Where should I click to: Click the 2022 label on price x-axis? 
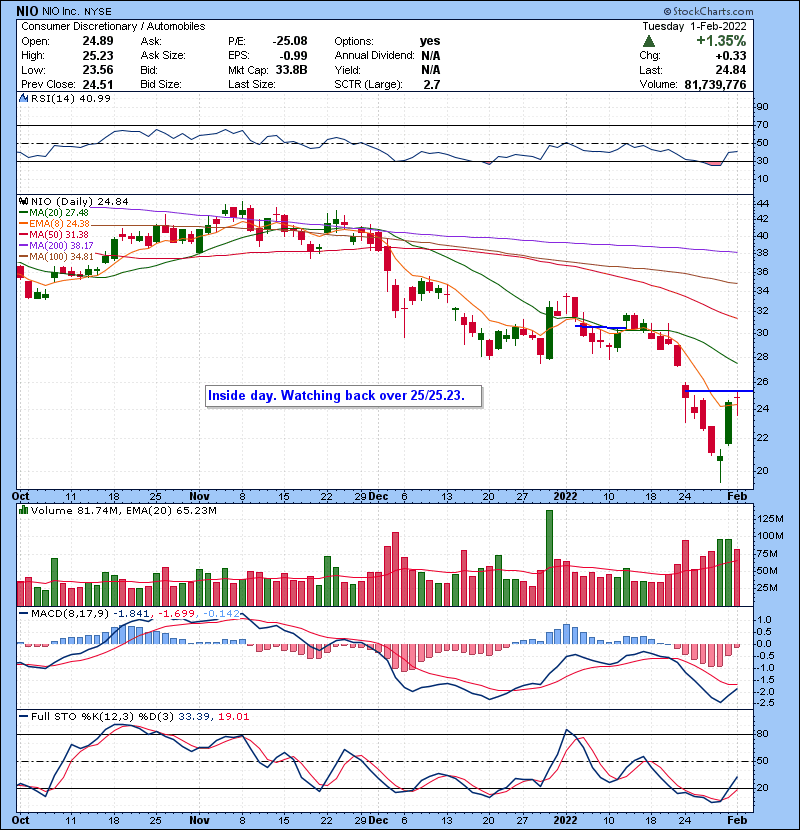(565, 496)
